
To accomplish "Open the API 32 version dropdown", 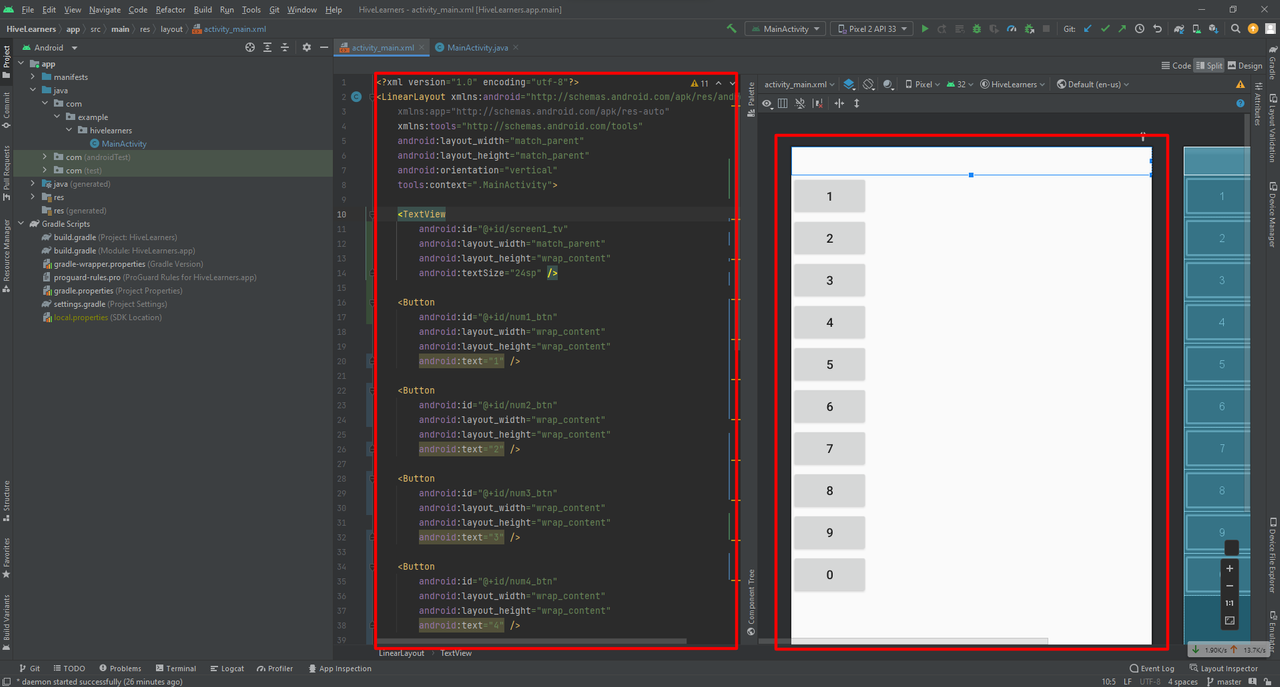I will (961, 85).
